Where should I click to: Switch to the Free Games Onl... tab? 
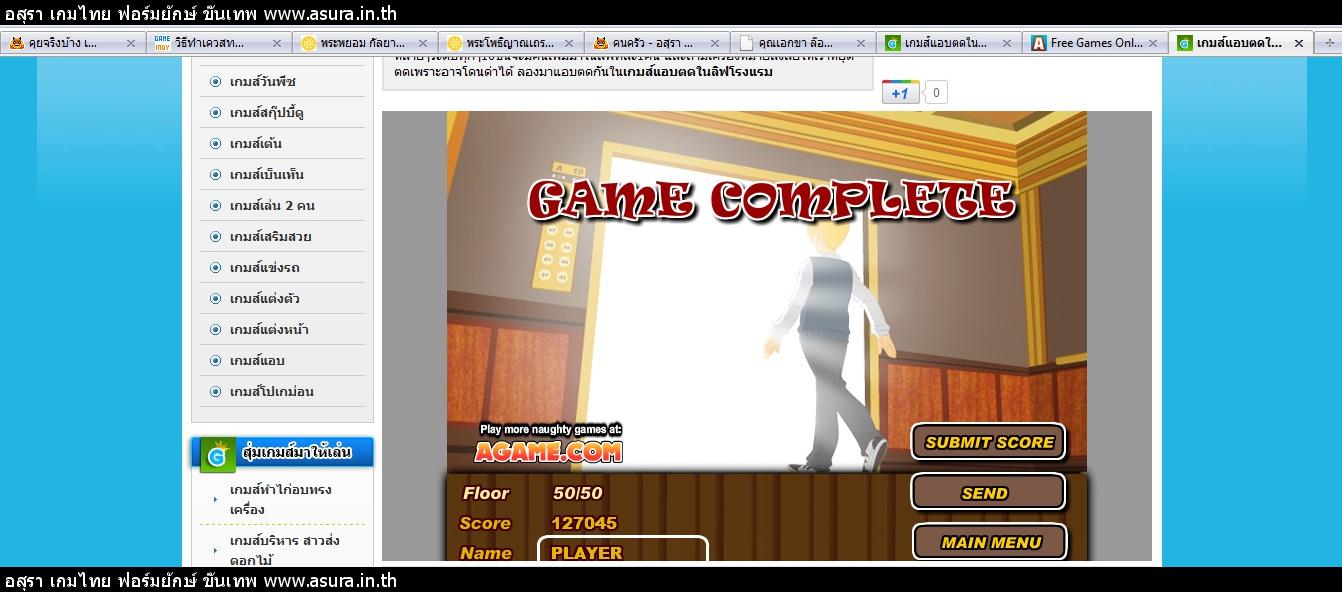tap(1094, 43)
